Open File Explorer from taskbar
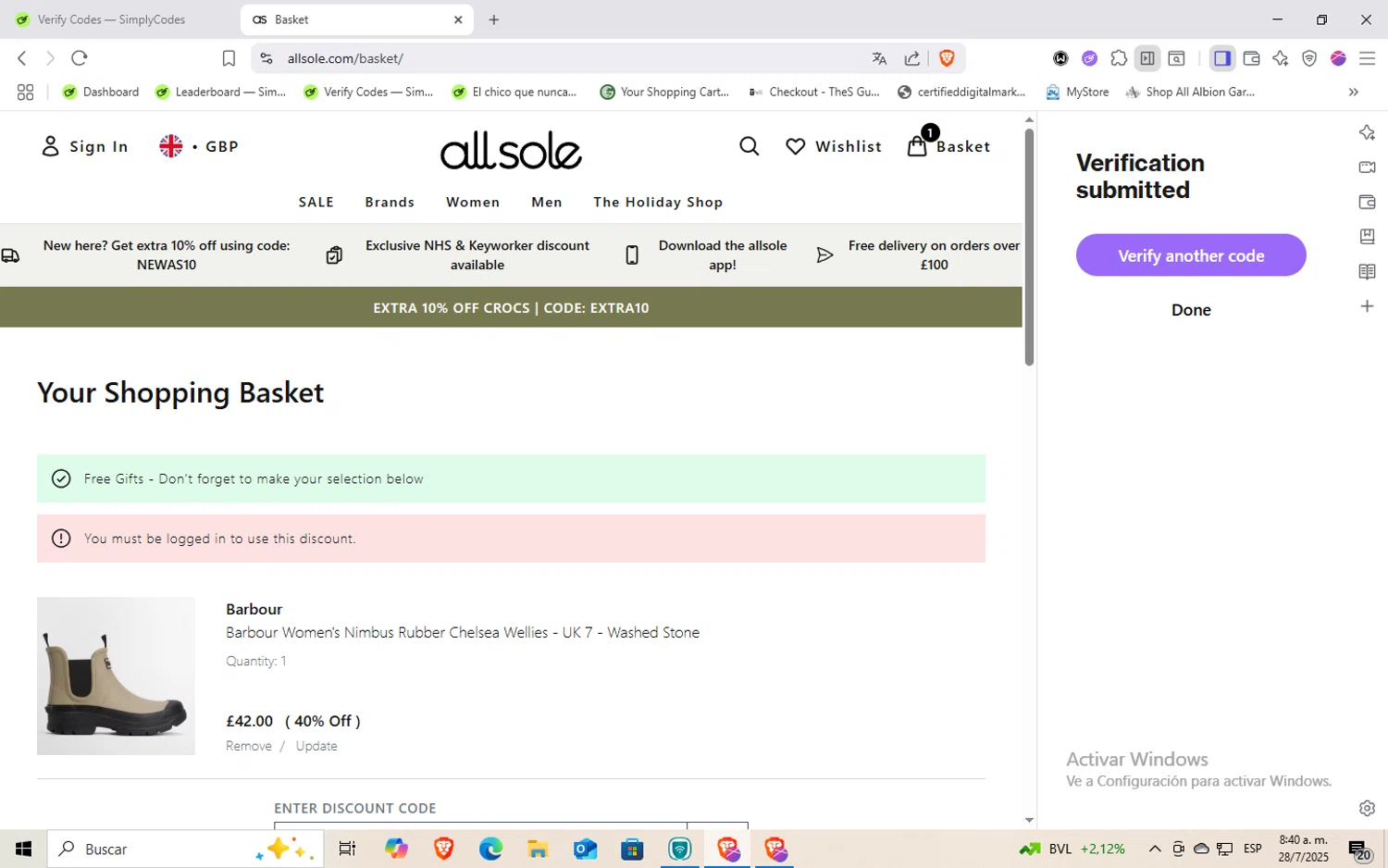This screenshot has width=1388, height=868. (538, 849)
